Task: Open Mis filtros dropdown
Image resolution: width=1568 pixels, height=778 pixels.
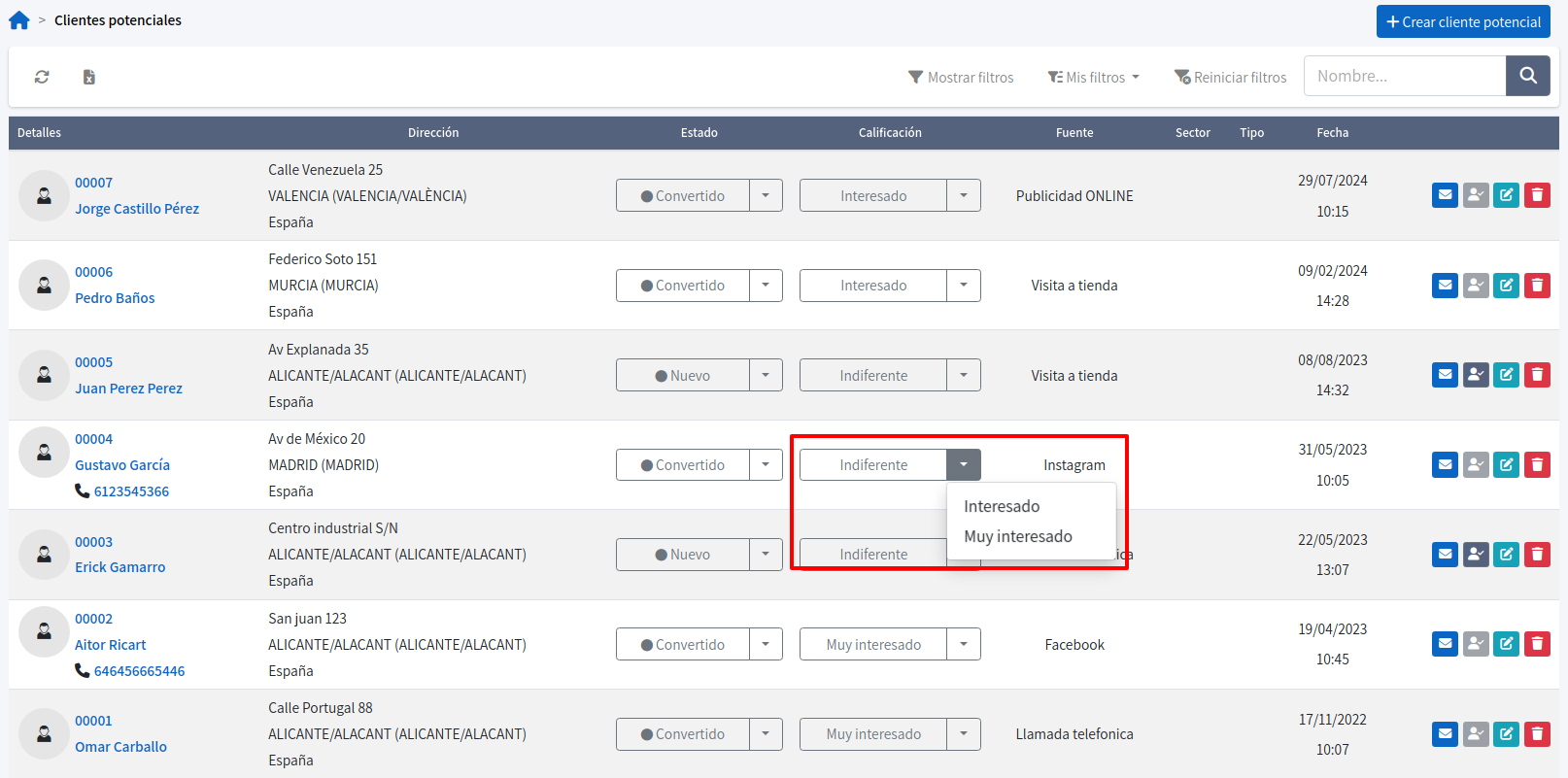Action: (1093, 77)
